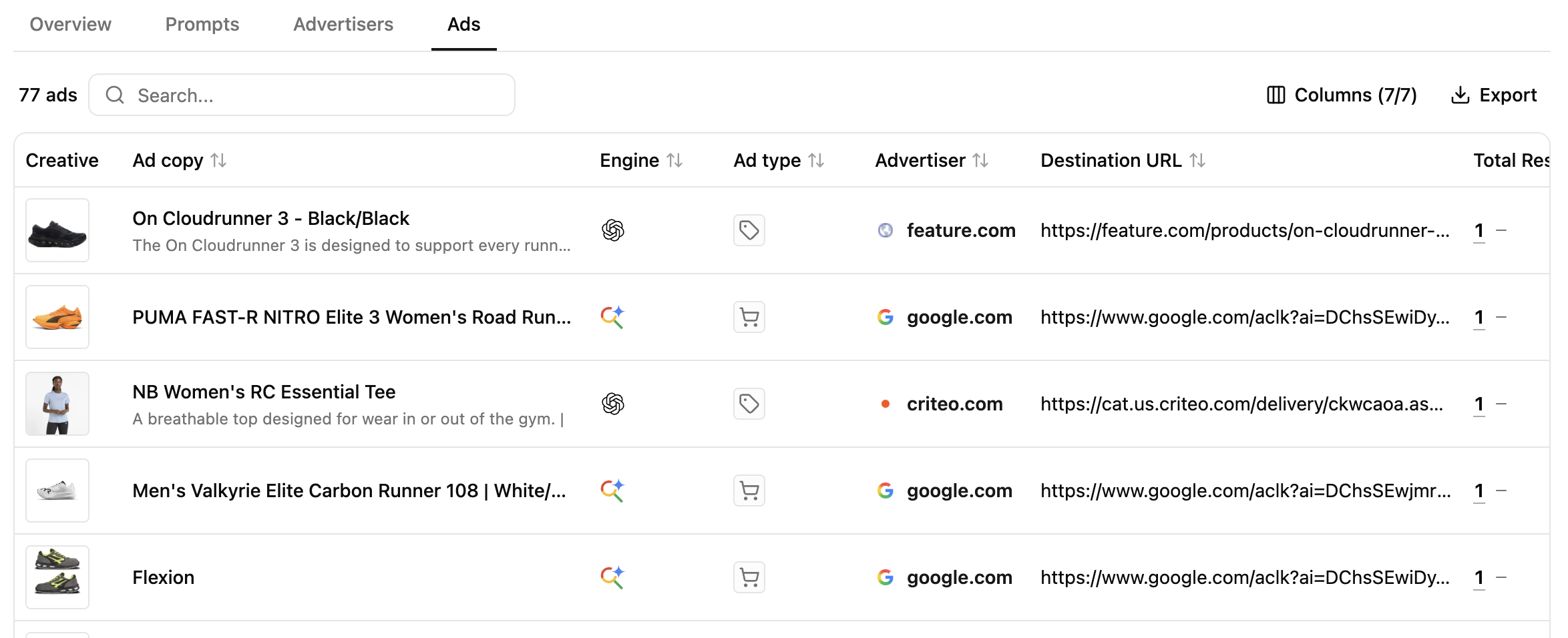
Task: Click the search magnifier icon
Action: (115, 95)
